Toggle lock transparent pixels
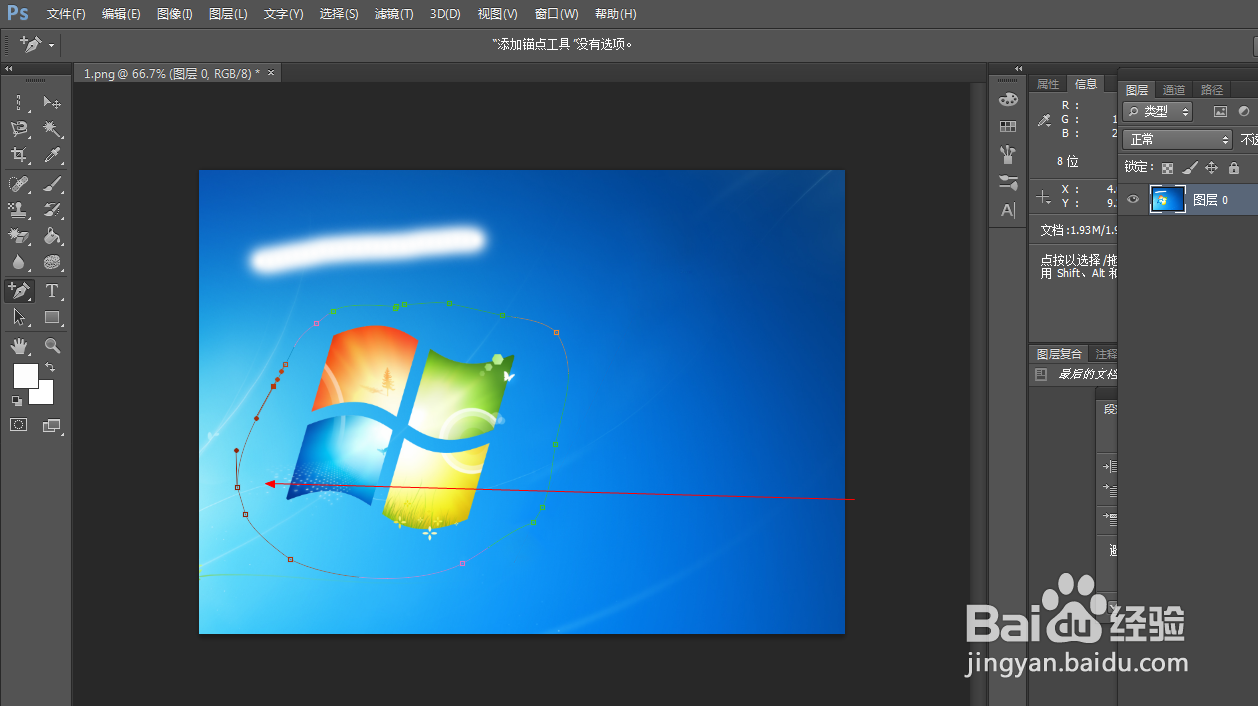This screenshot has height=706, width=1258. pos(1167,168)
